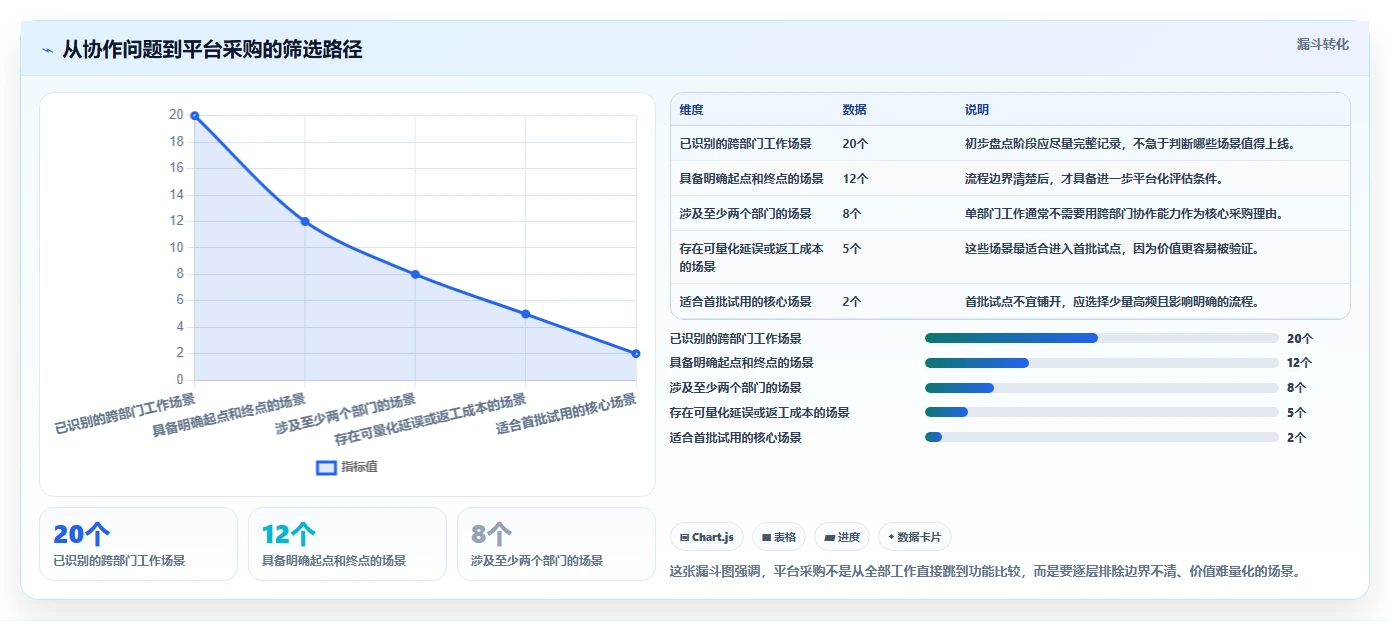Image resolution: width=1390 pixels, height=621 pixels.
Task: Toggle the 指标值 legend swatch
Action: 326,467
